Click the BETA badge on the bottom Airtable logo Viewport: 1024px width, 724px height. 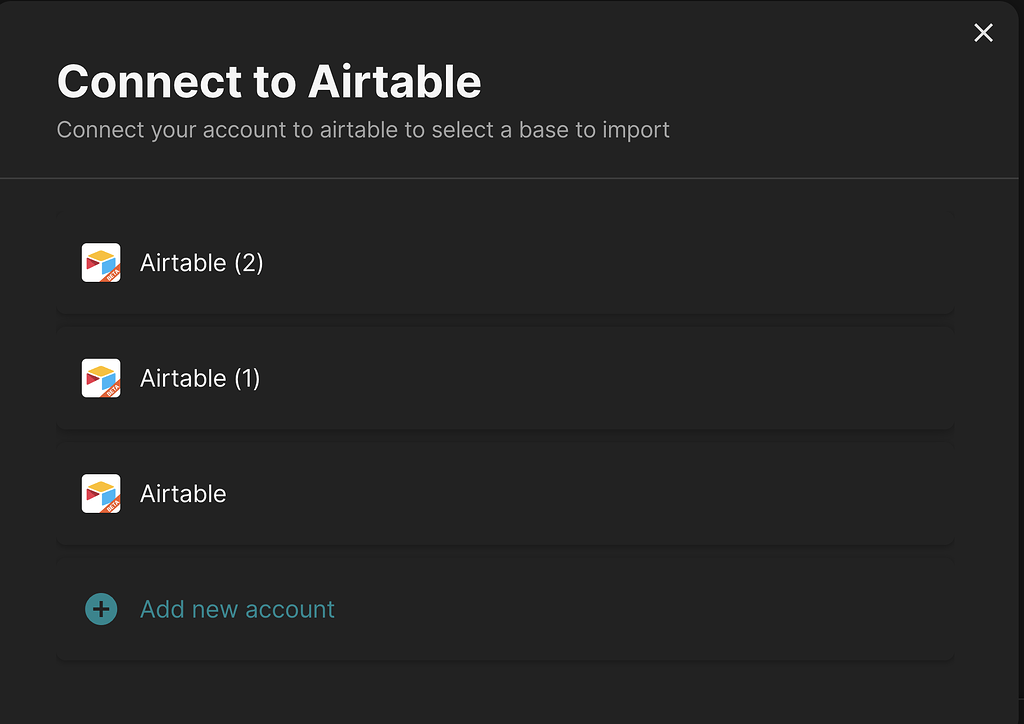112,505
